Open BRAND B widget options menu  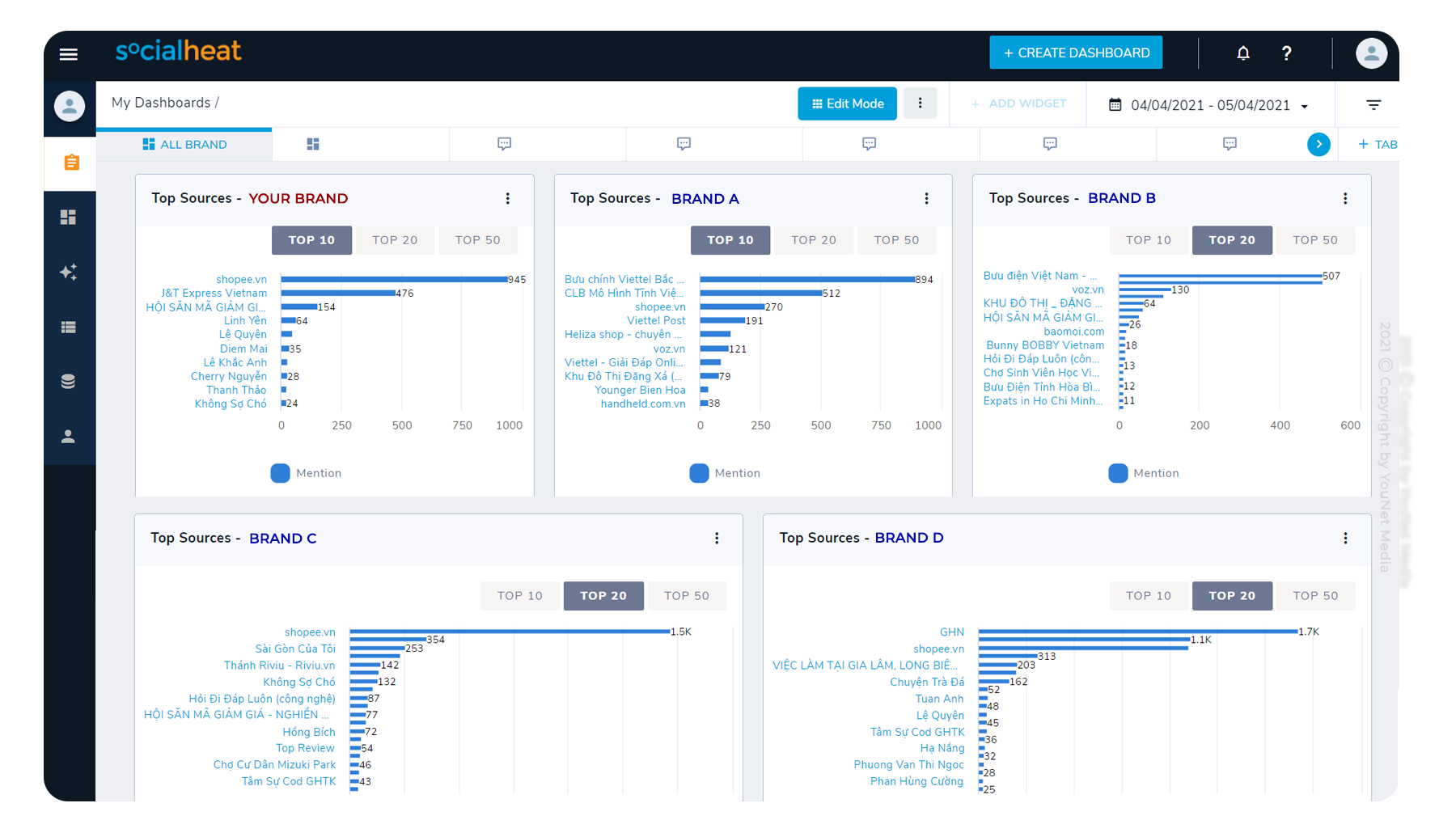click(1345, 199)
